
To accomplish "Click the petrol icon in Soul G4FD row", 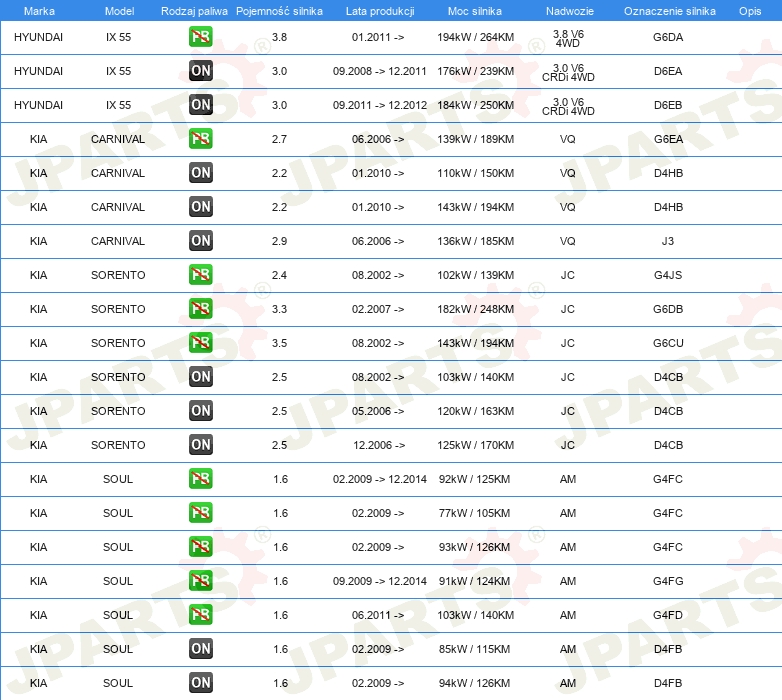I will tap(200, 615).
